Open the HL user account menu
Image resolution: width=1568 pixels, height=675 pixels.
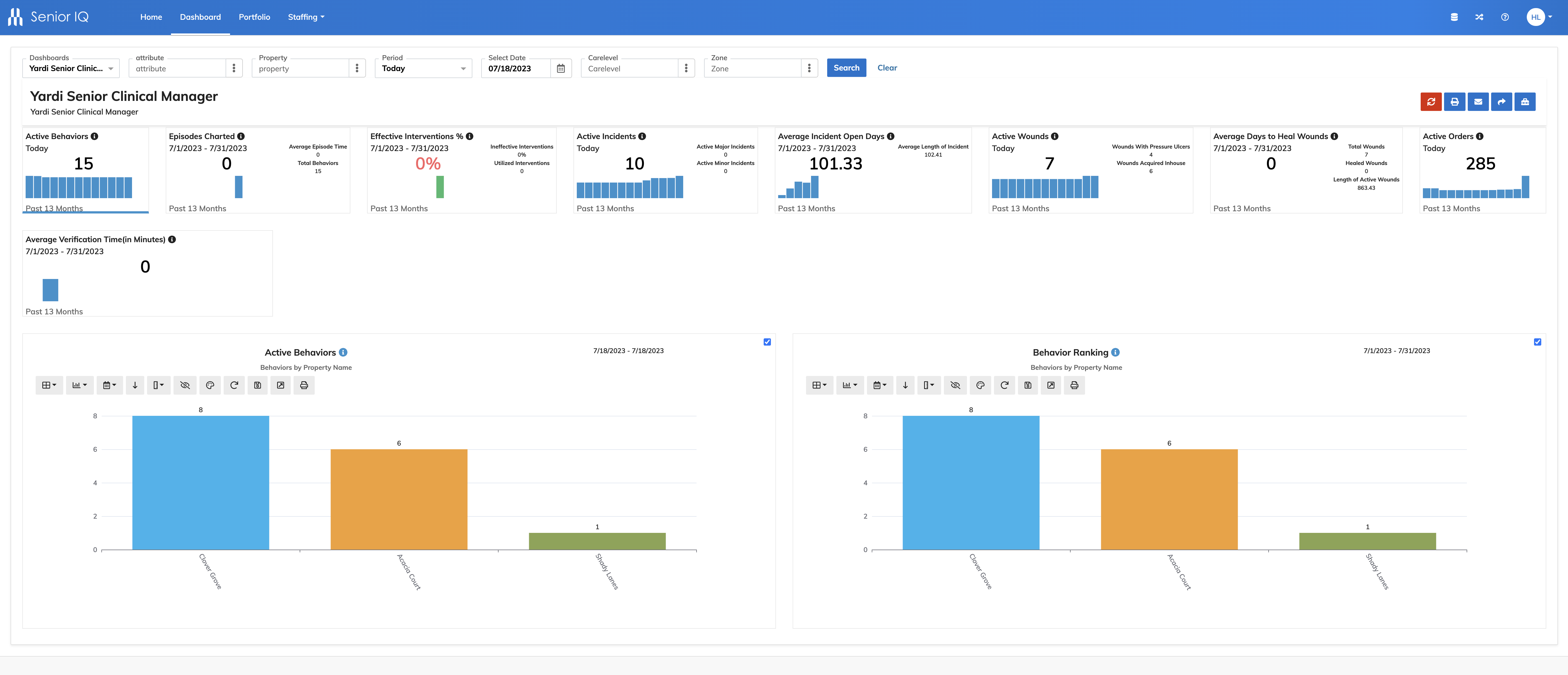(x=1539, y=17)
